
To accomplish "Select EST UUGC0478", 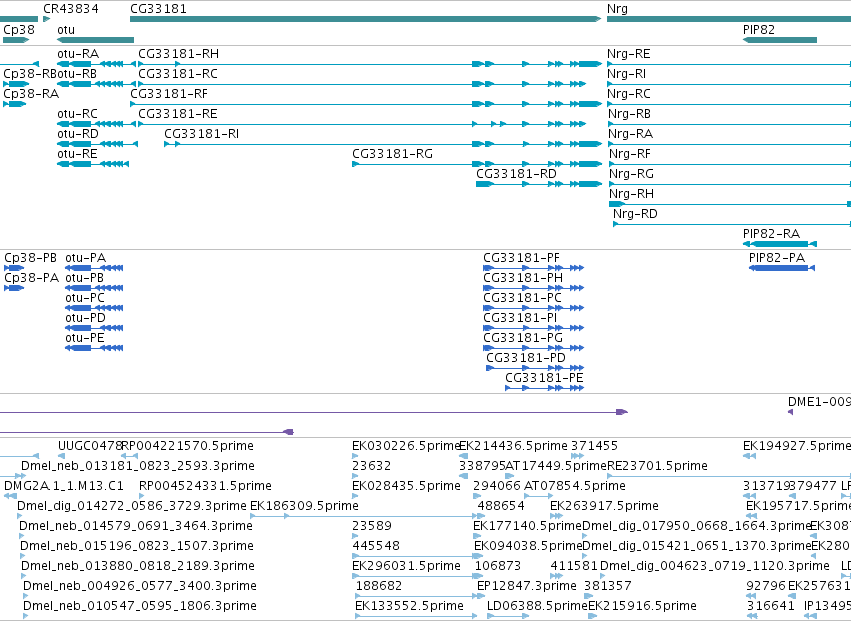I will pos(90,446).
